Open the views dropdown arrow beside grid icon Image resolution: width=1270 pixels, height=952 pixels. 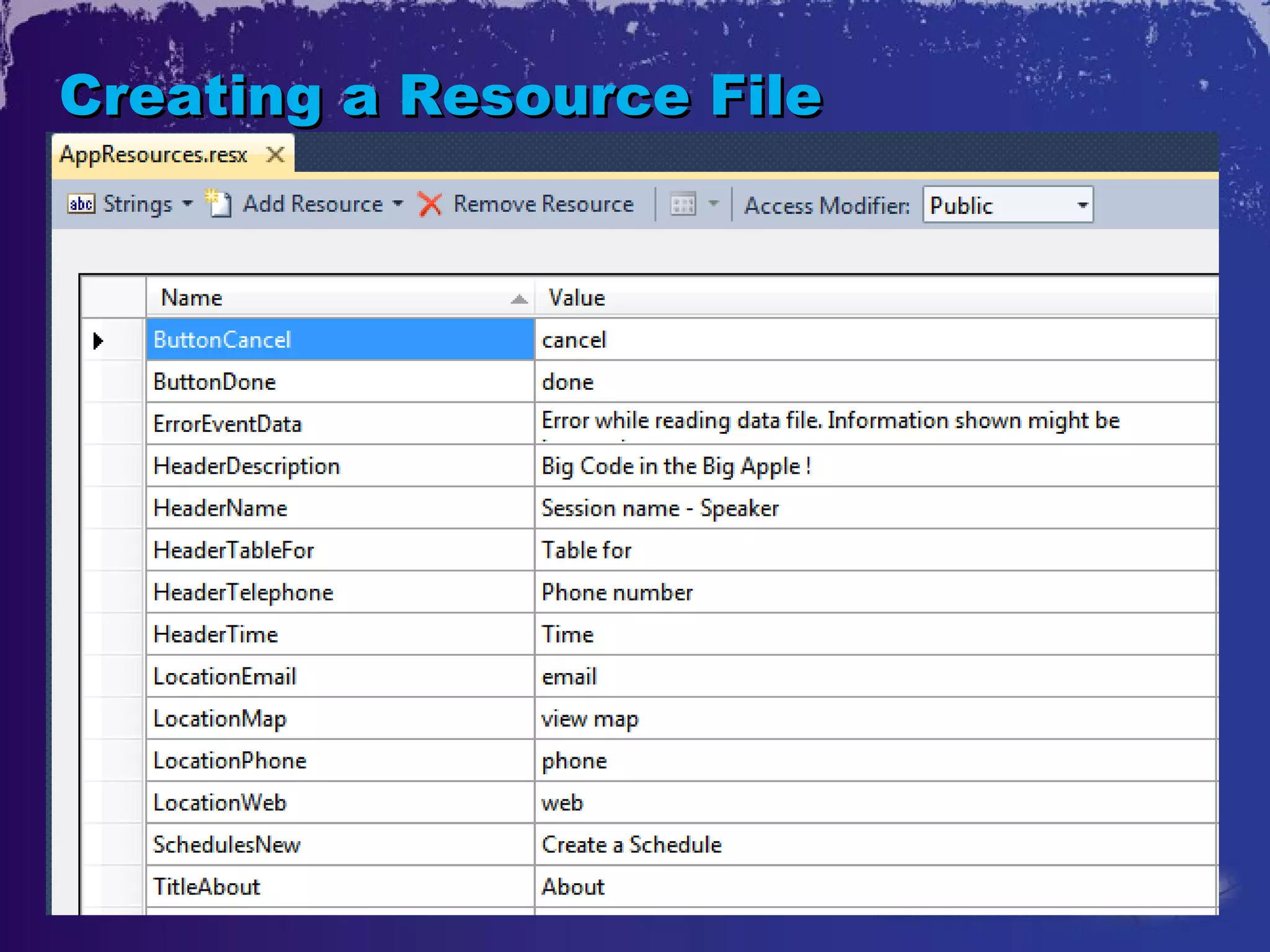click(x=713, y=203)
